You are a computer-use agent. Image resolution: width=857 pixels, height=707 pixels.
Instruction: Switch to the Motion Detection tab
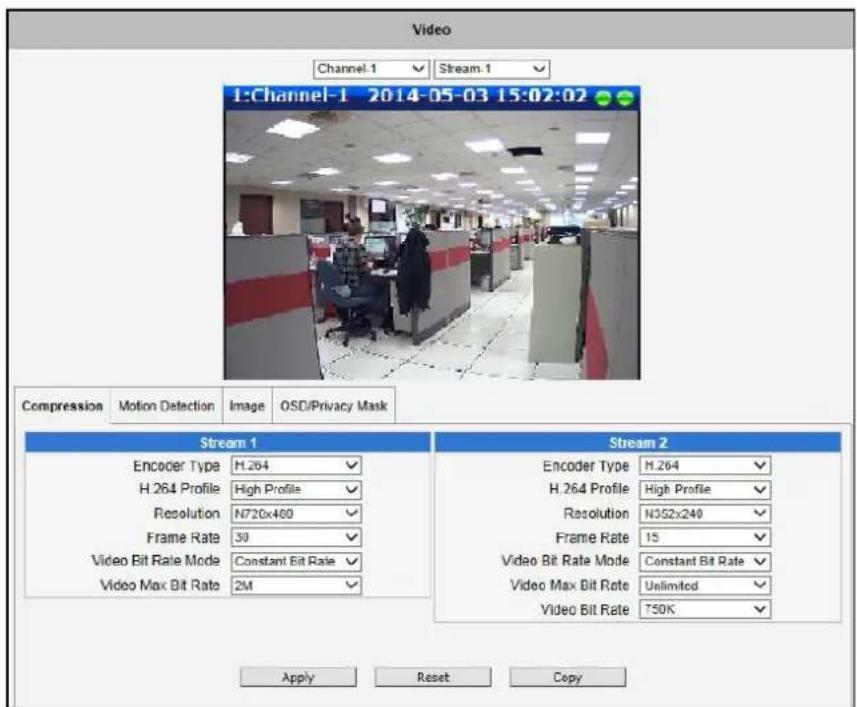coord(166,406)
